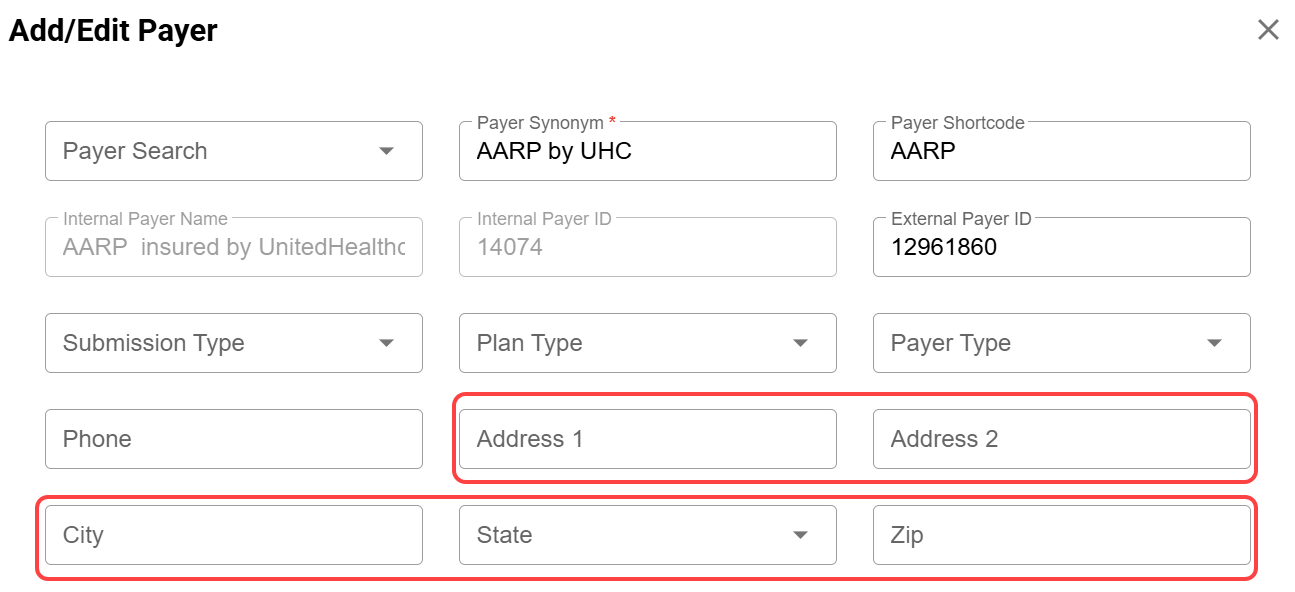
Task: Open the Payer Search dropdown arrow
Action: tap(386, 151)
